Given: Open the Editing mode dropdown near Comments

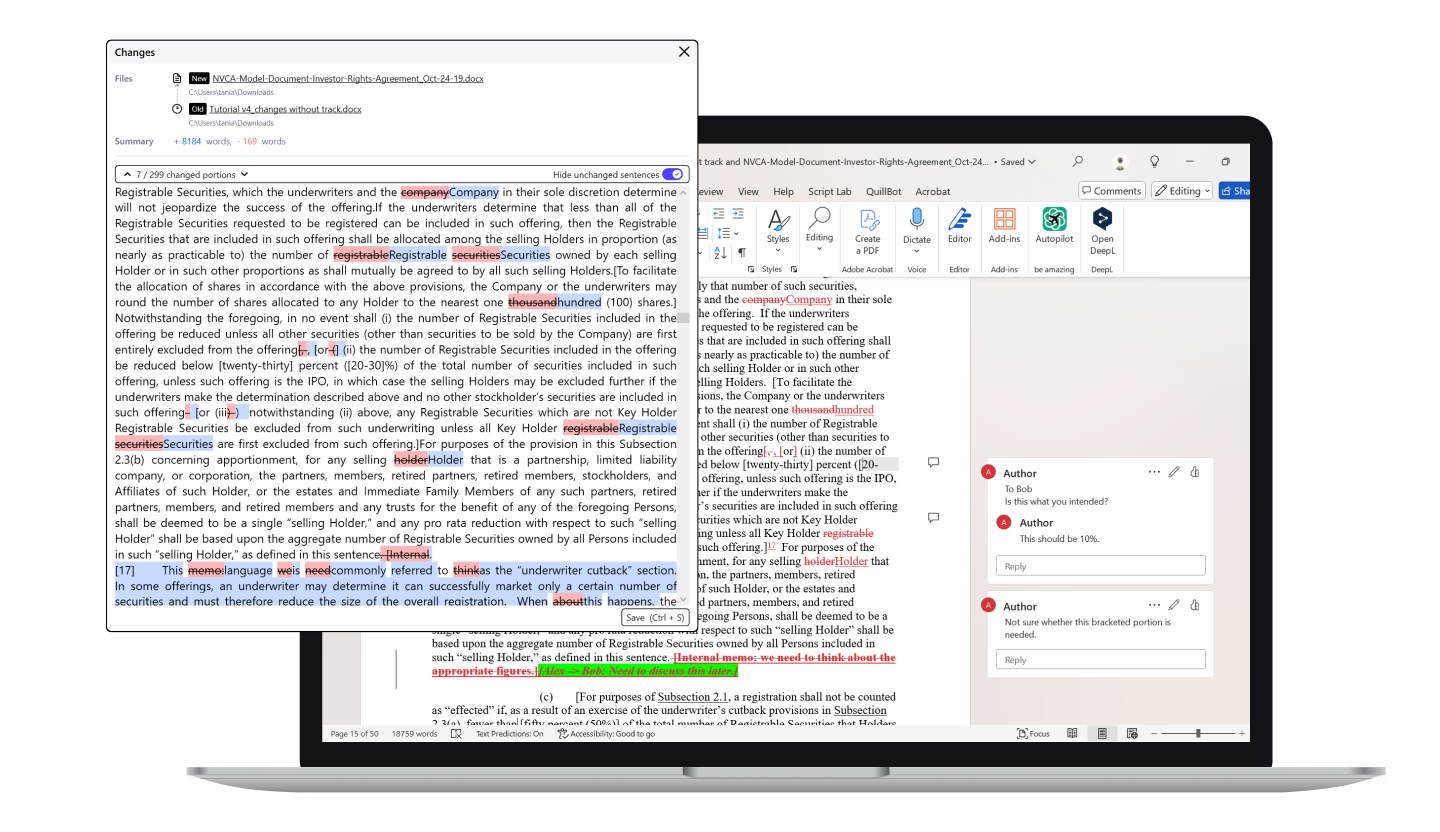Looking at the screenshot, I should [1181, 191].
